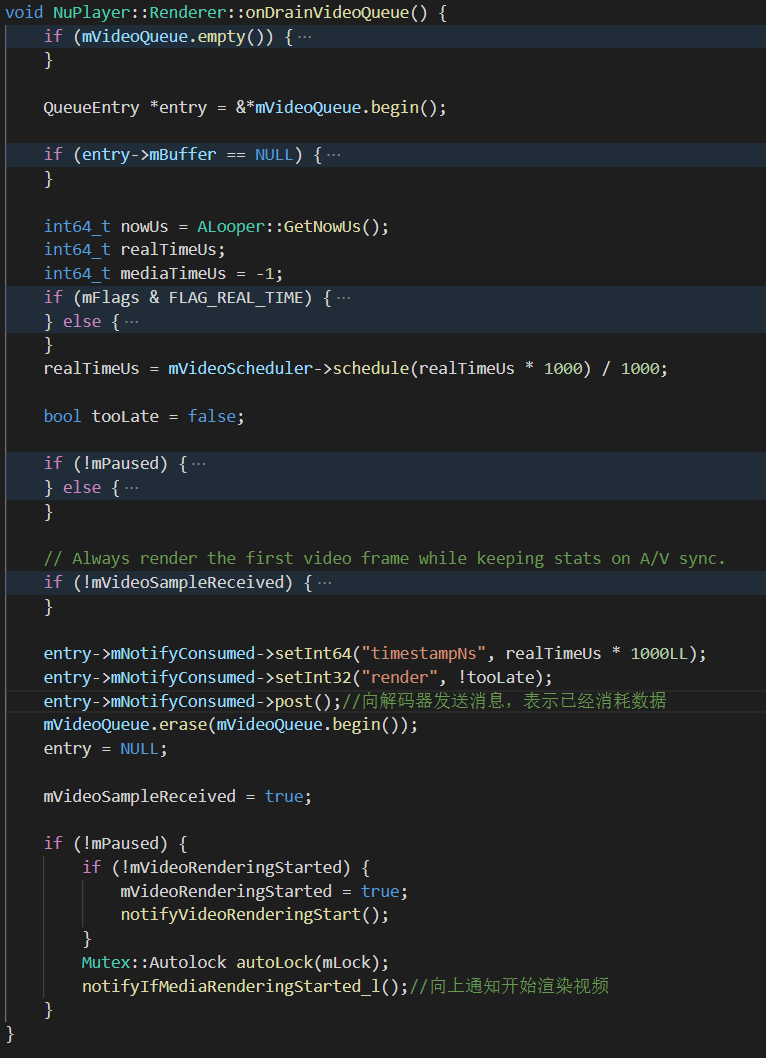
Task: Click the onDrainVideoQueue function name
Action: [327, 13]
